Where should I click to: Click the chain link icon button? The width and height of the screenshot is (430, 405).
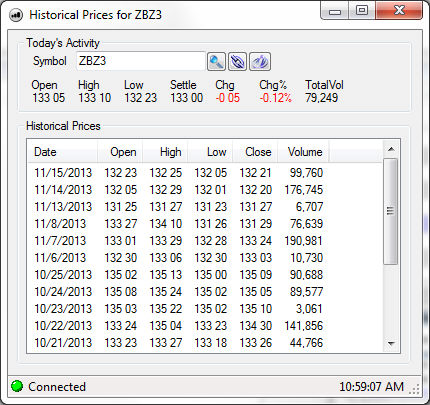pyautogui.click(x=237, y=61)
